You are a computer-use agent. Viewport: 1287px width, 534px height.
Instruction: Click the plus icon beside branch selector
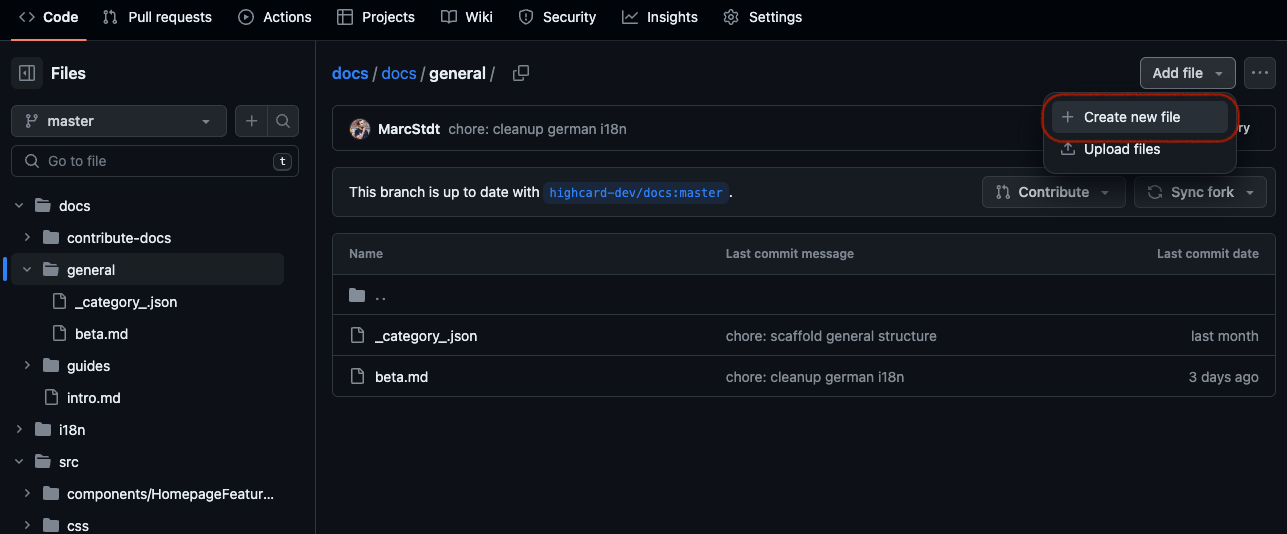(x=251, y=121)
